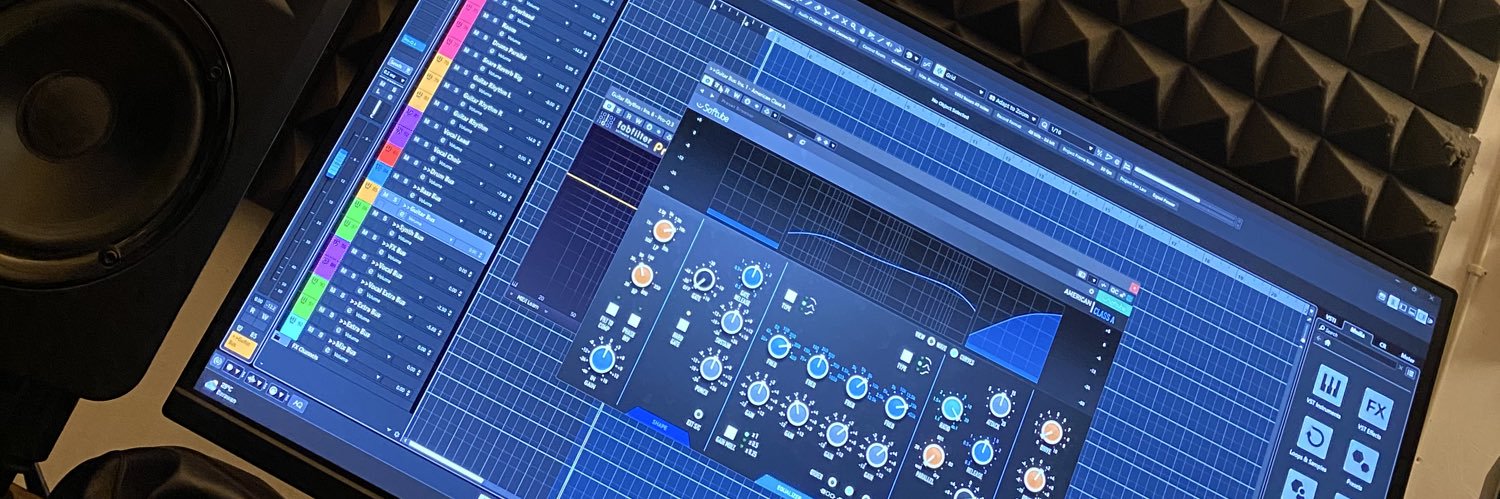Click the big blue input GAIN knob
The width and height of the screenshot is (1500, 499).
click(604, 358)
